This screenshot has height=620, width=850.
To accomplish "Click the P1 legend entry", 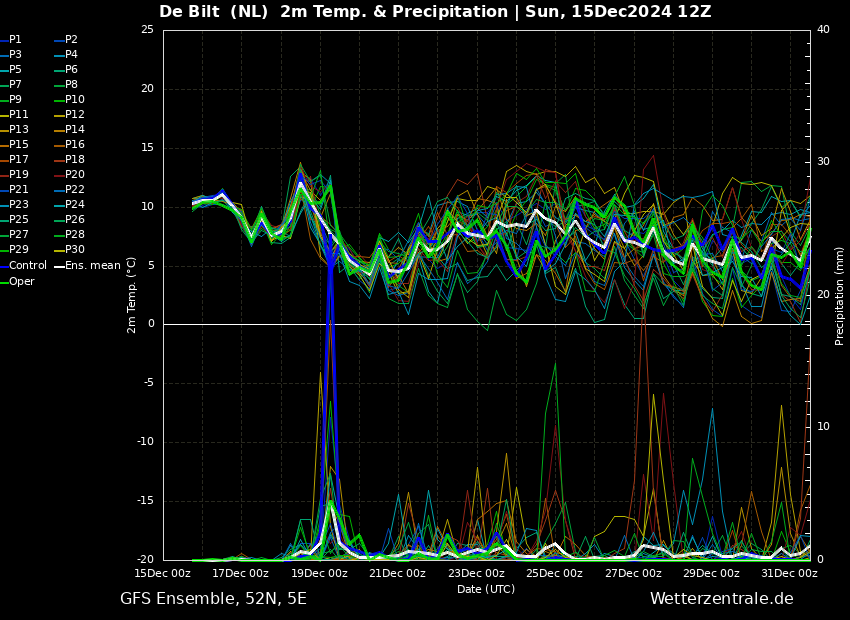I will point(15,40).
